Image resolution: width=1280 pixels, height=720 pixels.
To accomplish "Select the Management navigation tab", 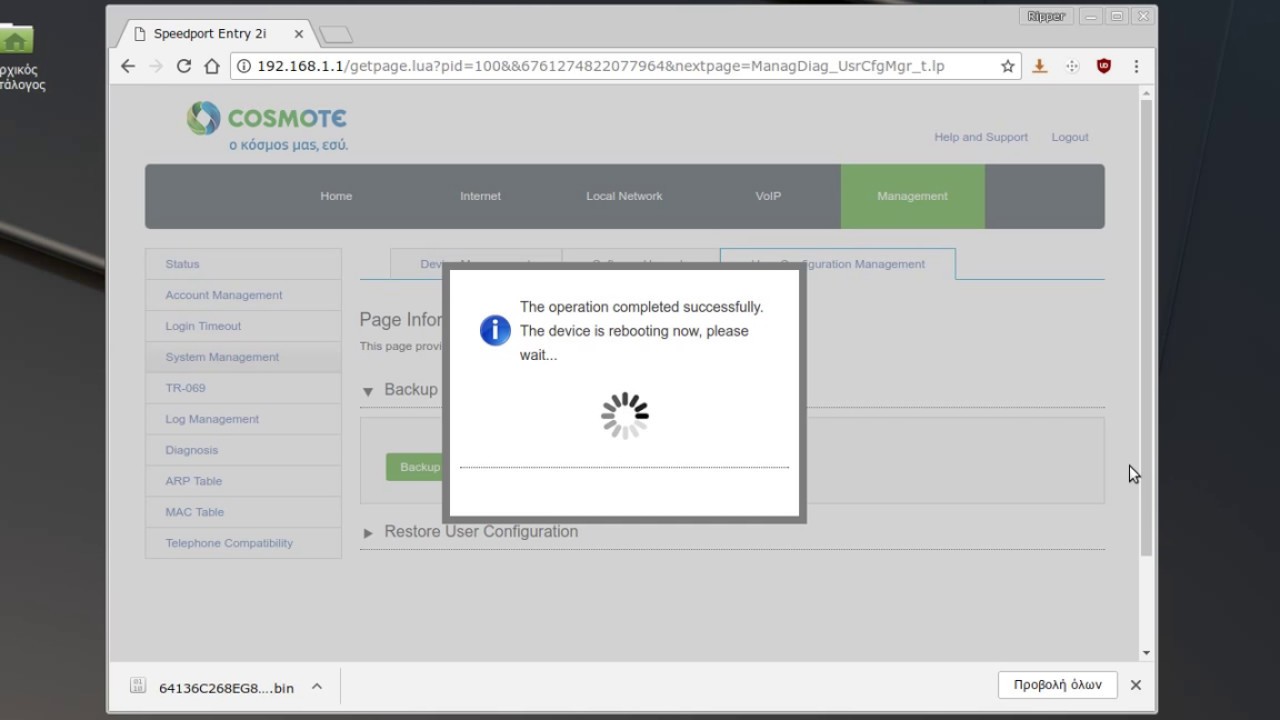I will [x=912, y=196].
